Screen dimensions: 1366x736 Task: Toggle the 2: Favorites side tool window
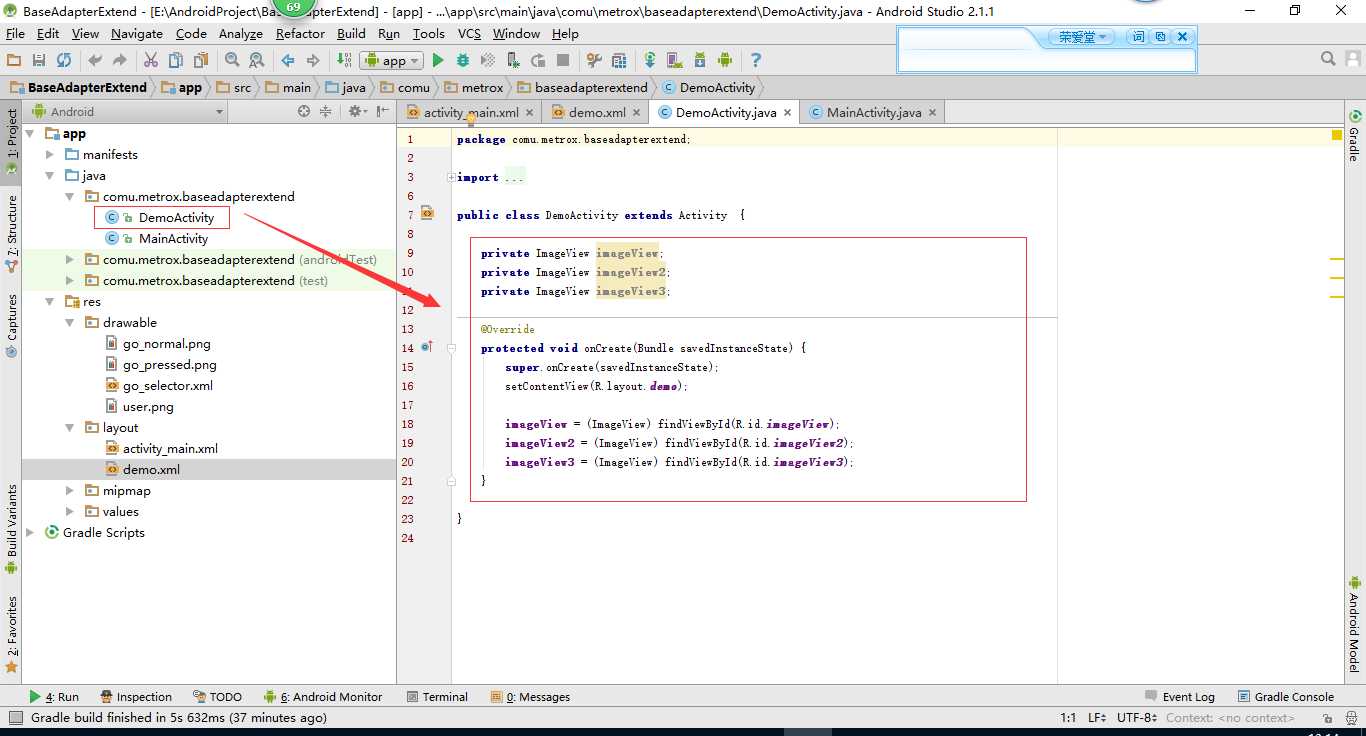click(x=12, y=635)
